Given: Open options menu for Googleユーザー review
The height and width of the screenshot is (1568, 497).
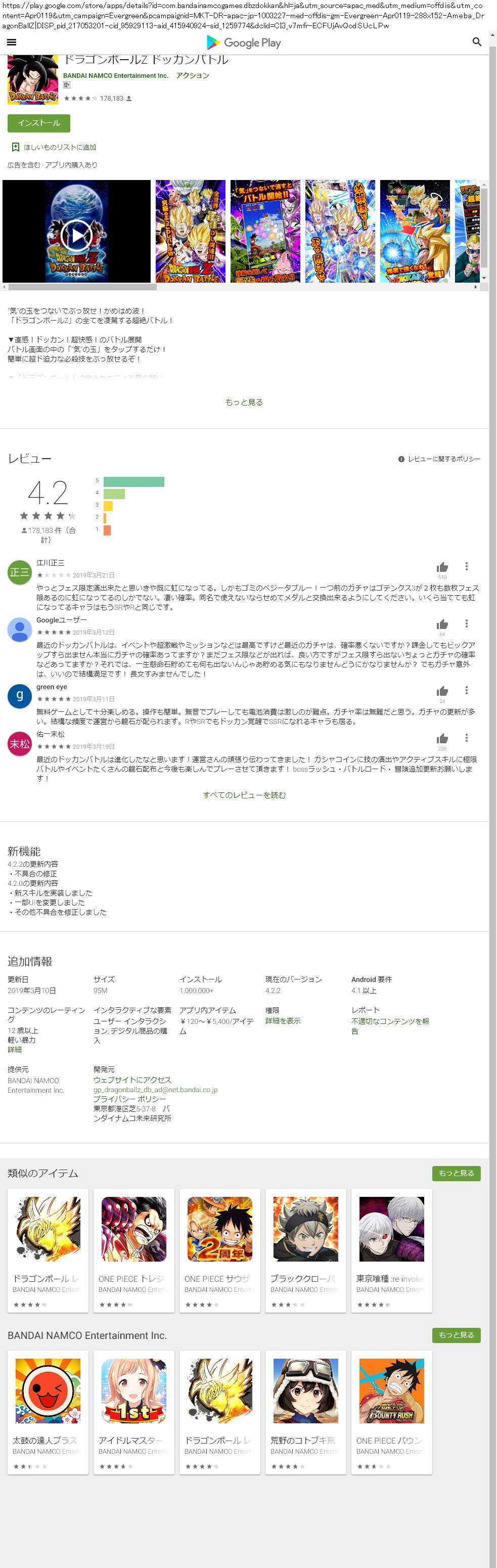Looking at the screenshot, I should 466,624.
